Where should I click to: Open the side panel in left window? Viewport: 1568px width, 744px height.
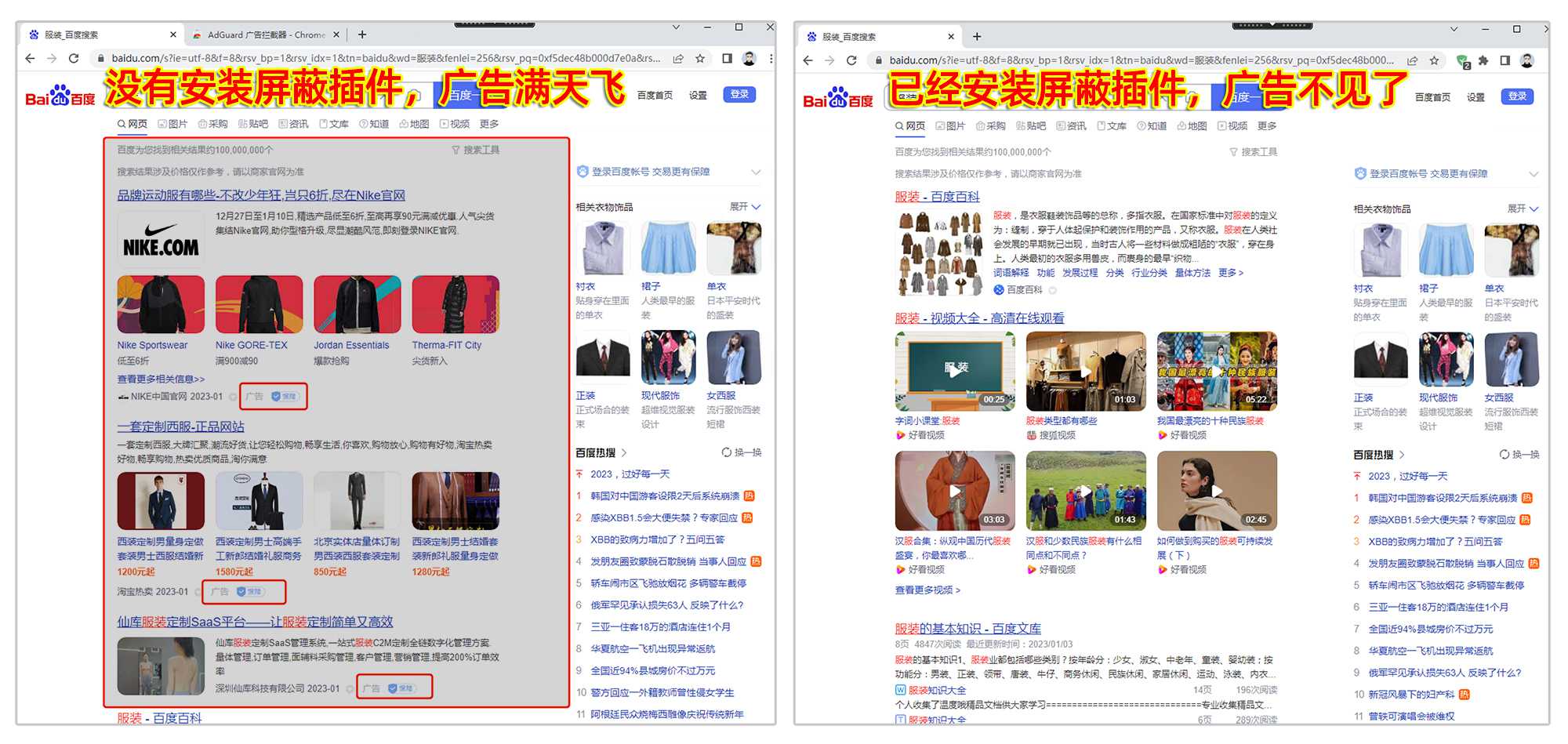tap(728, 58)
